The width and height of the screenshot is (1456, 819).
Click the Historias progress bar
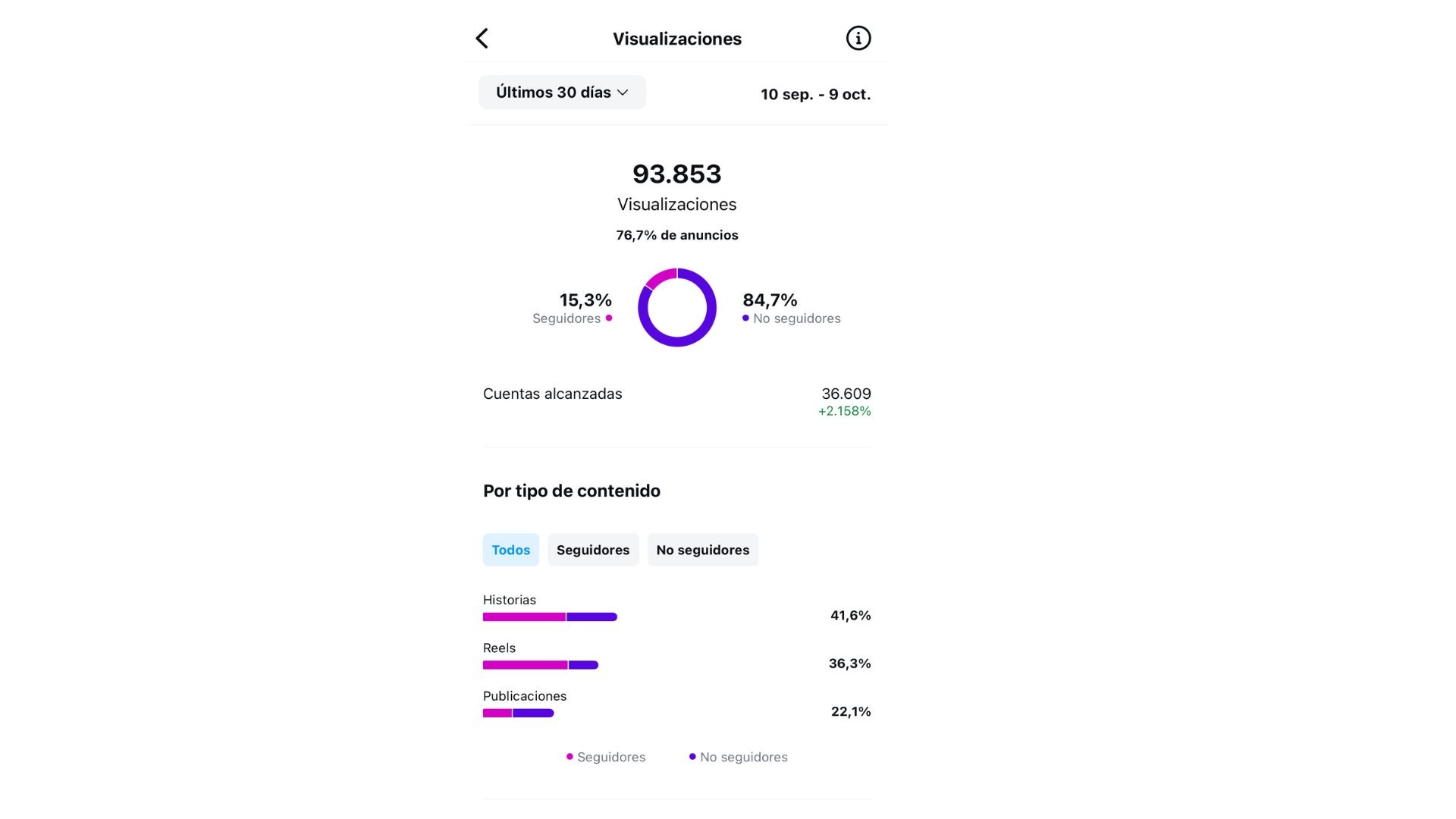[550, 617]
